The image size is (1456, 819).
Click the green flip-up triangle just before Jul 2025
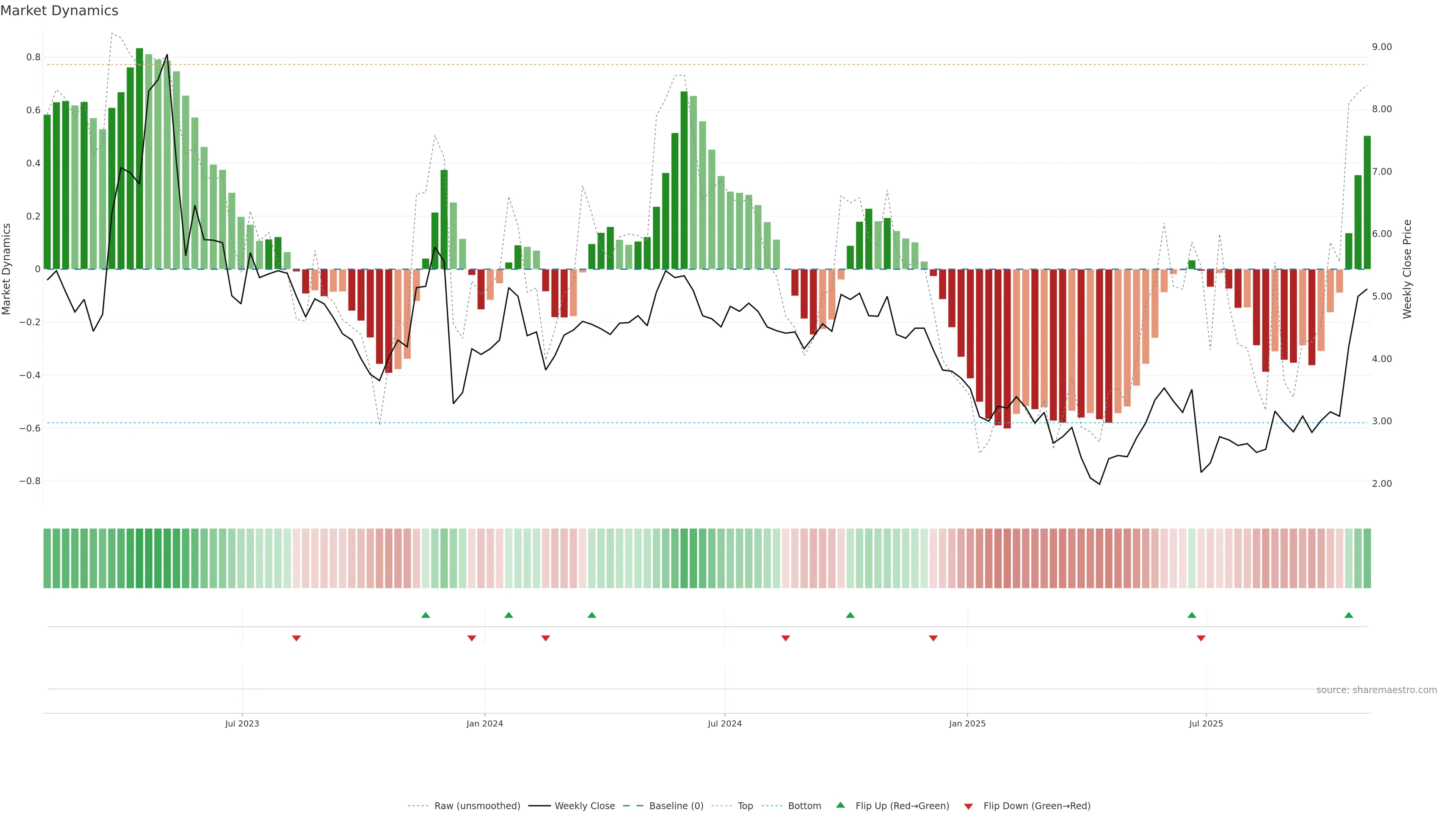point(1191,615)
